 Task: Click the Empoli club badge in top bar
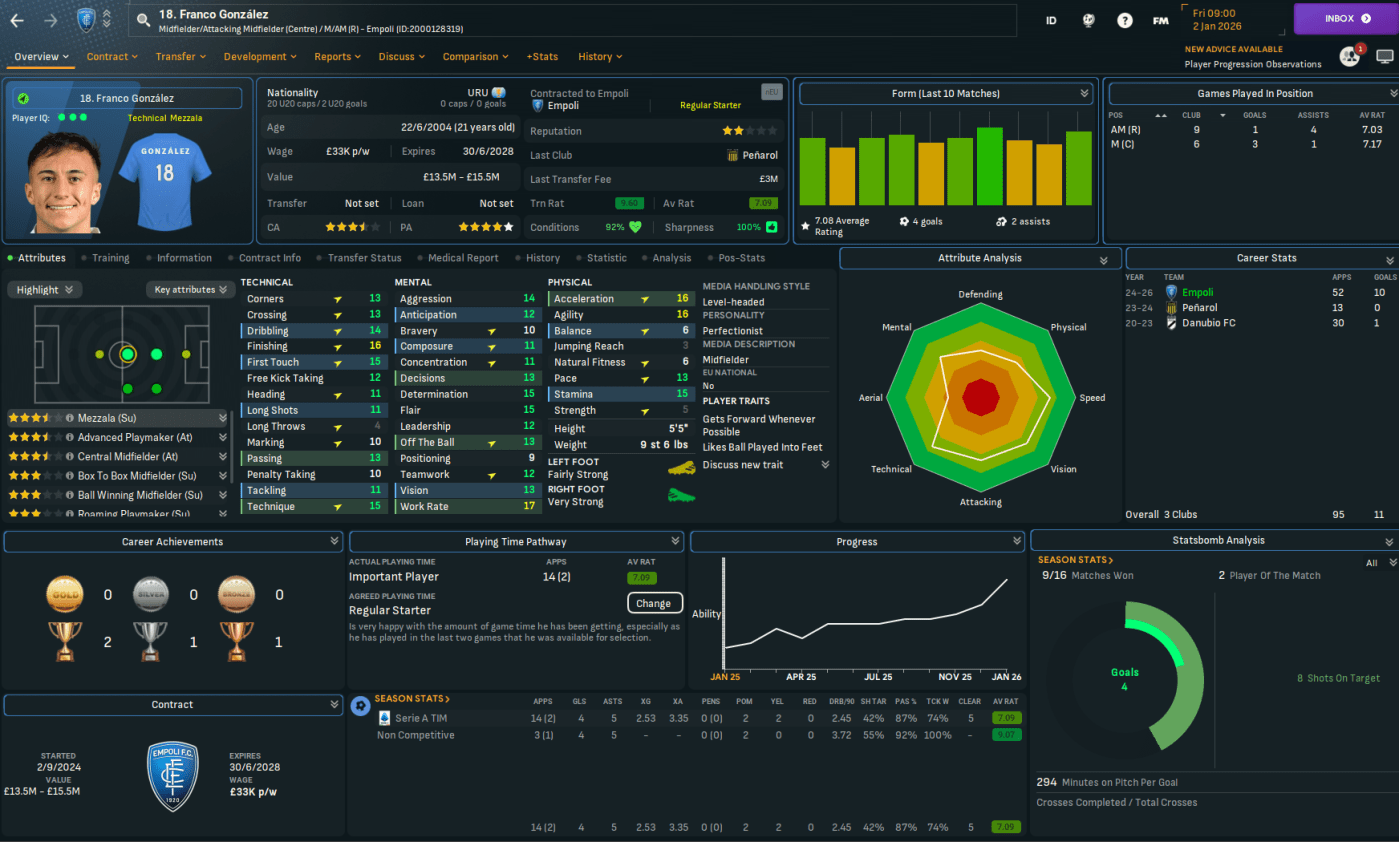tap(86, 20)
